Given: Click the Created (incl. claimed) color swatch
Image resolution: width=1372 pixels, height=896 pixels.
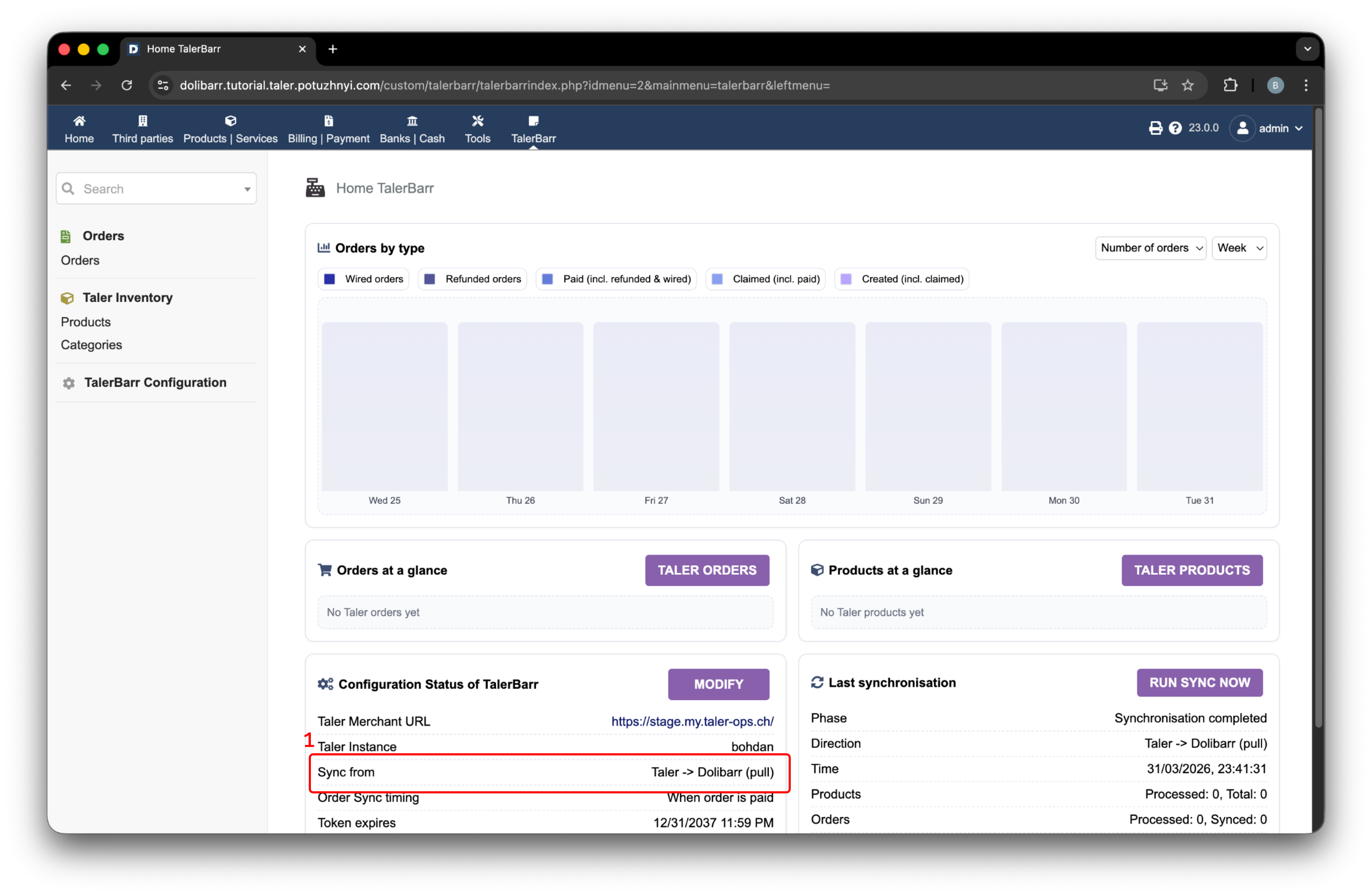Looking at the screenshot, I should pos(846,279).
